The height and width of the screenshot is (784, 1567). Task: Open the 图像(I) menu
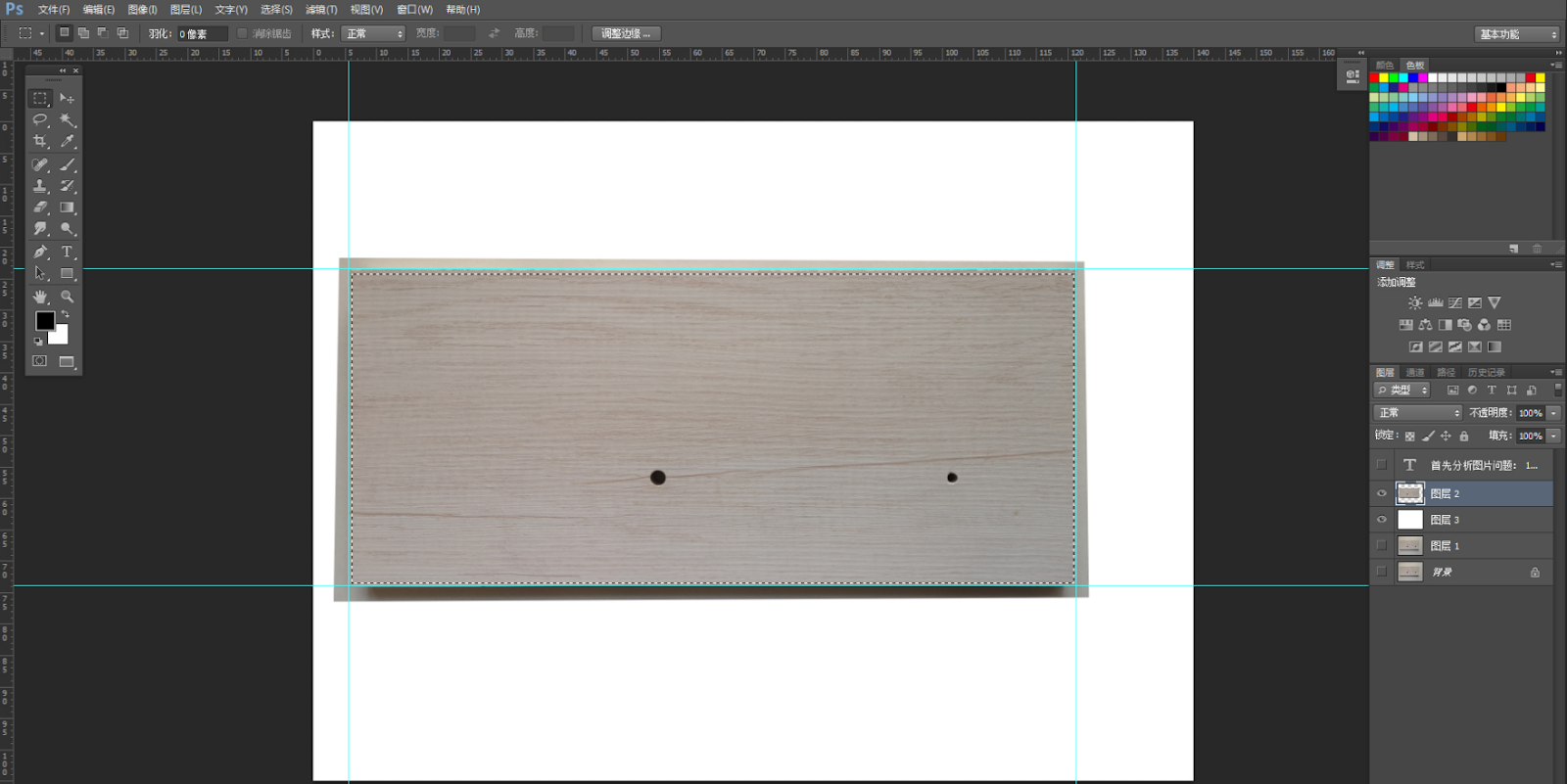pos(142,10)
